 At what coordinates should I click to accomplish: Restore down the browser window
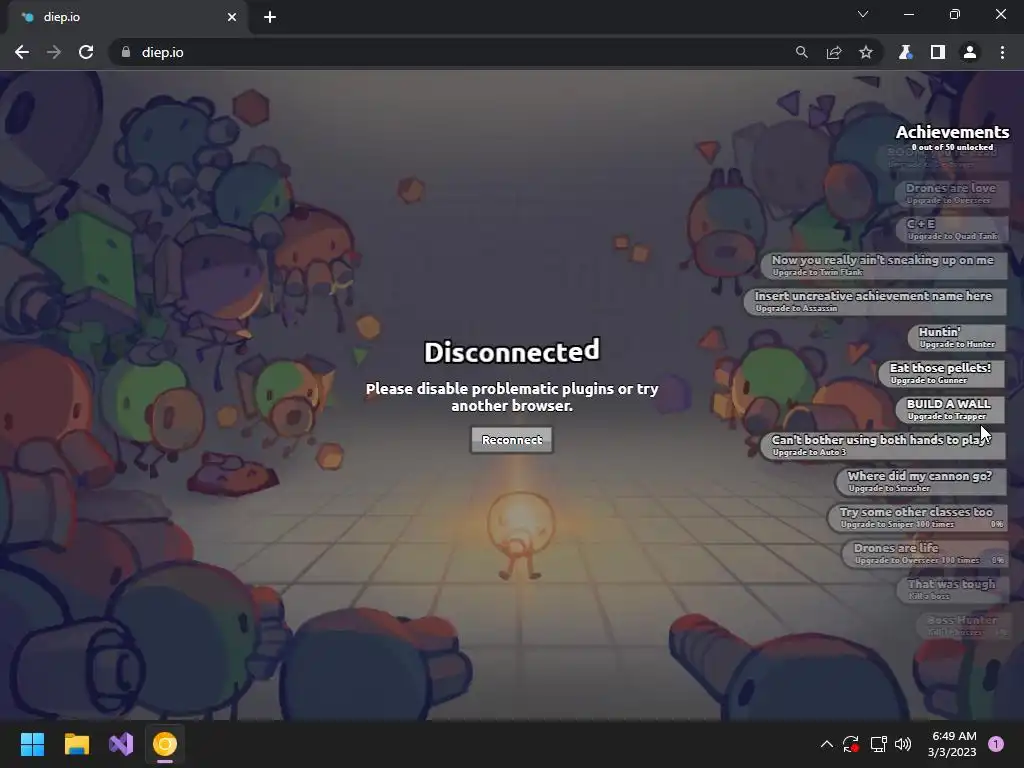coord(955,14)
